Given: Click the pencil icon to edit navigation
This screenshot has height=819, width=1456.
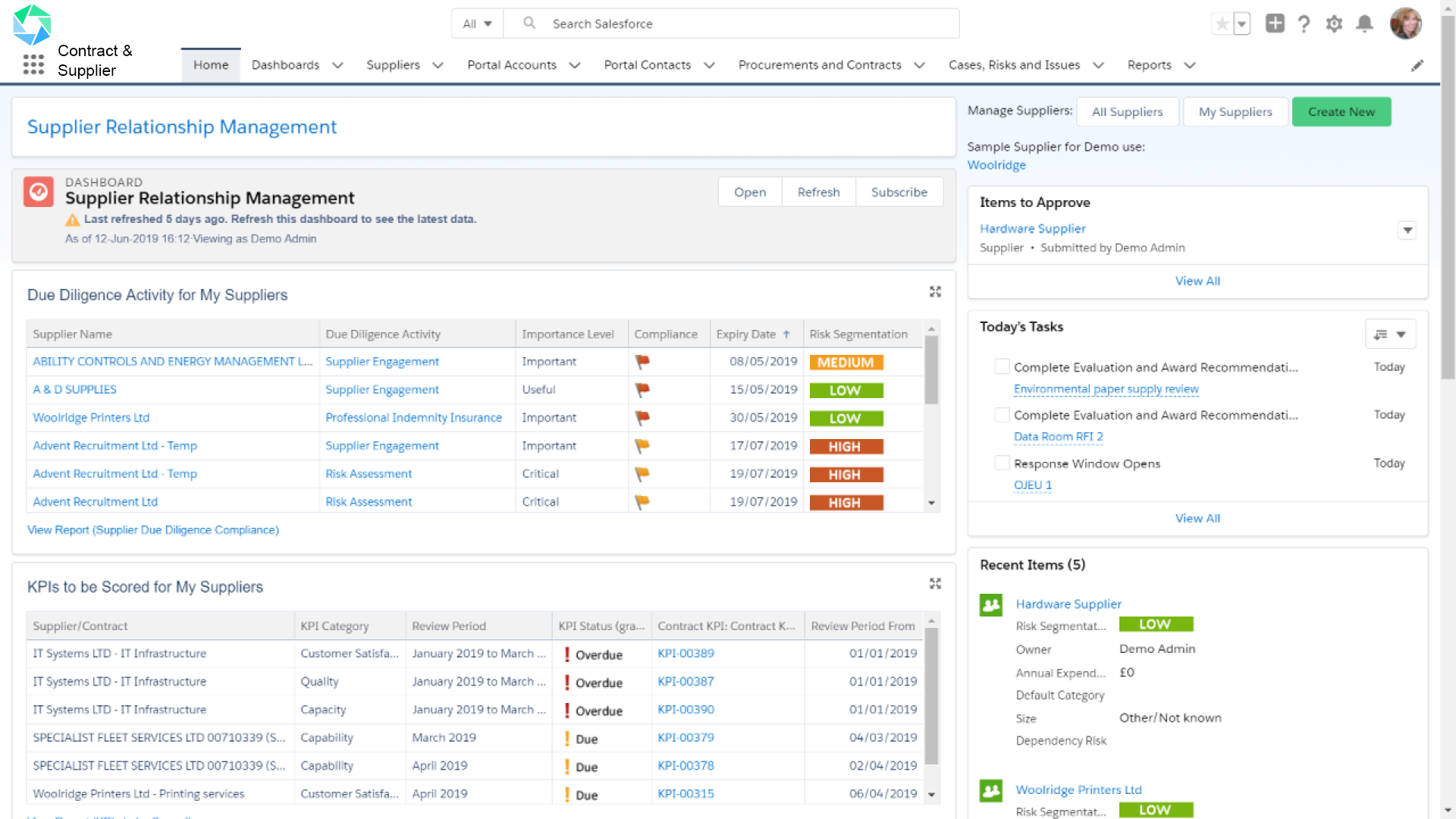Looking at the screenshot, I should click(x=1417, y=66).
